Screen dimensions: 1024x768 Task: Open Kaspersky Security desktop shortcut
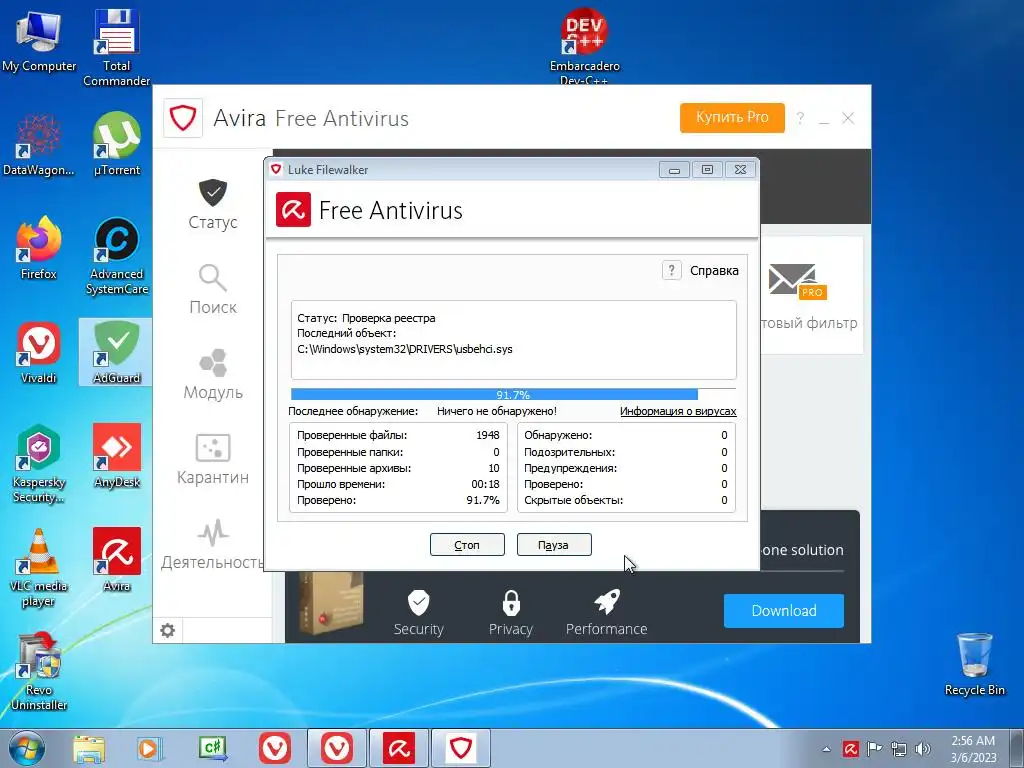[x=39, y=464]
